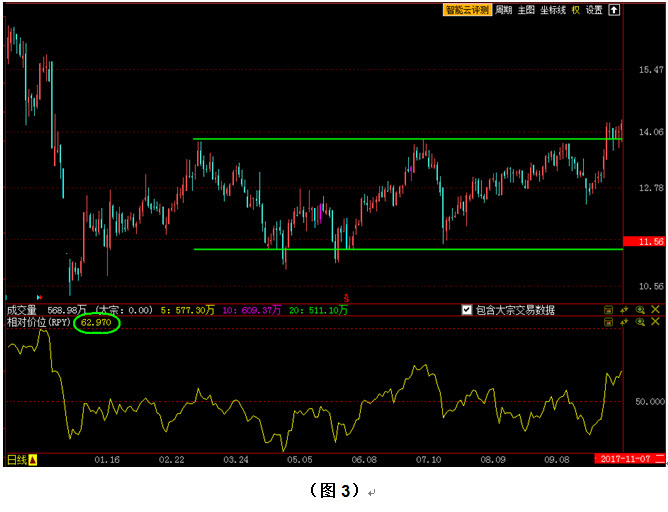Close the 相对价位 RPY indicator panel
Viewport: 668px width, 512px height.
pyautogui.click(x=655, y=323)
